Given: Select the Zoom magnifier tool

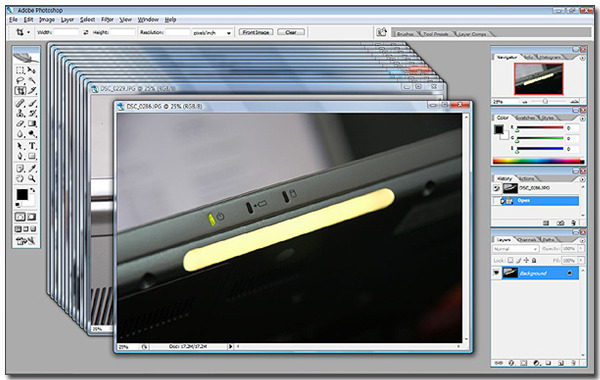Looking at the screenshot, I should point(32,178).
